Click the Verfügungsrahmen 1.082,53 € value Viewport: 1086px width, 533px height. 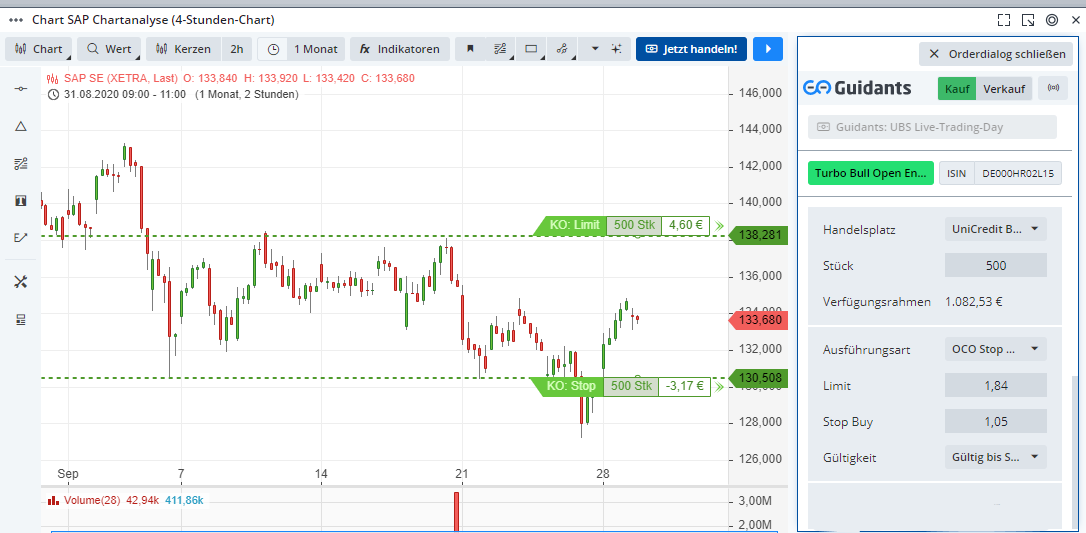pos(974,301)
